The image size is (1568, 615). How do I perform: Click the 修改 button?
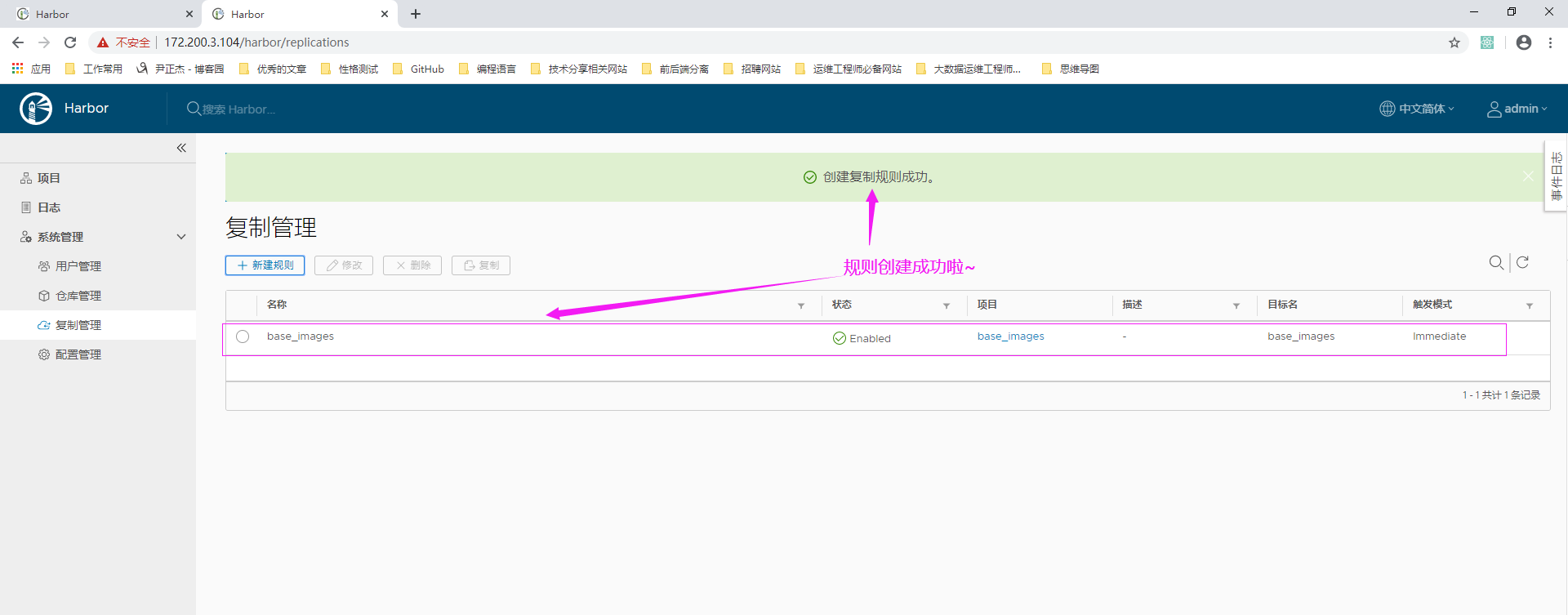point(344,265)
